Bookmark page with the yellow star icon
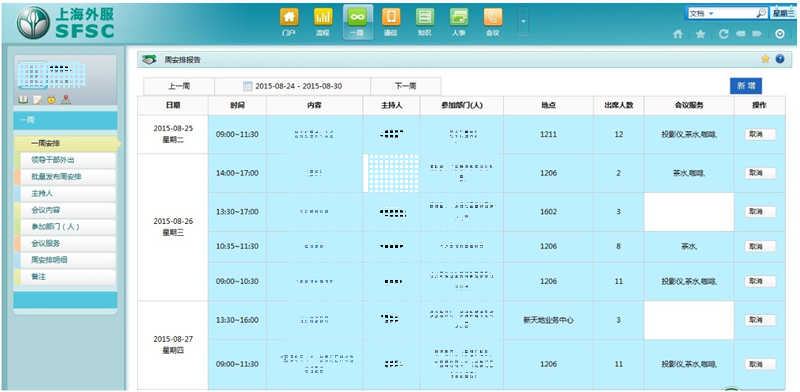The width and height of the screenshot is (800, 392). (x=765, y=59)
